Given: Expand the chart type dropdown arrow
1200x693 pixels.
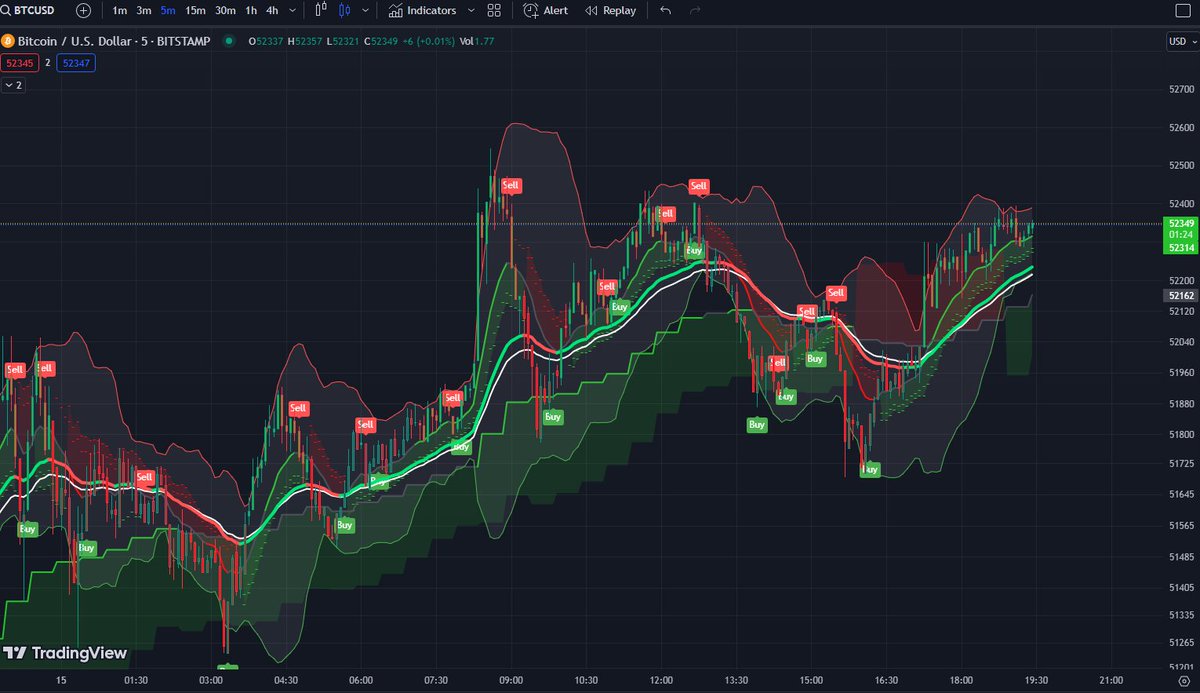Looking at the screenshot, I should coord(366,10).
